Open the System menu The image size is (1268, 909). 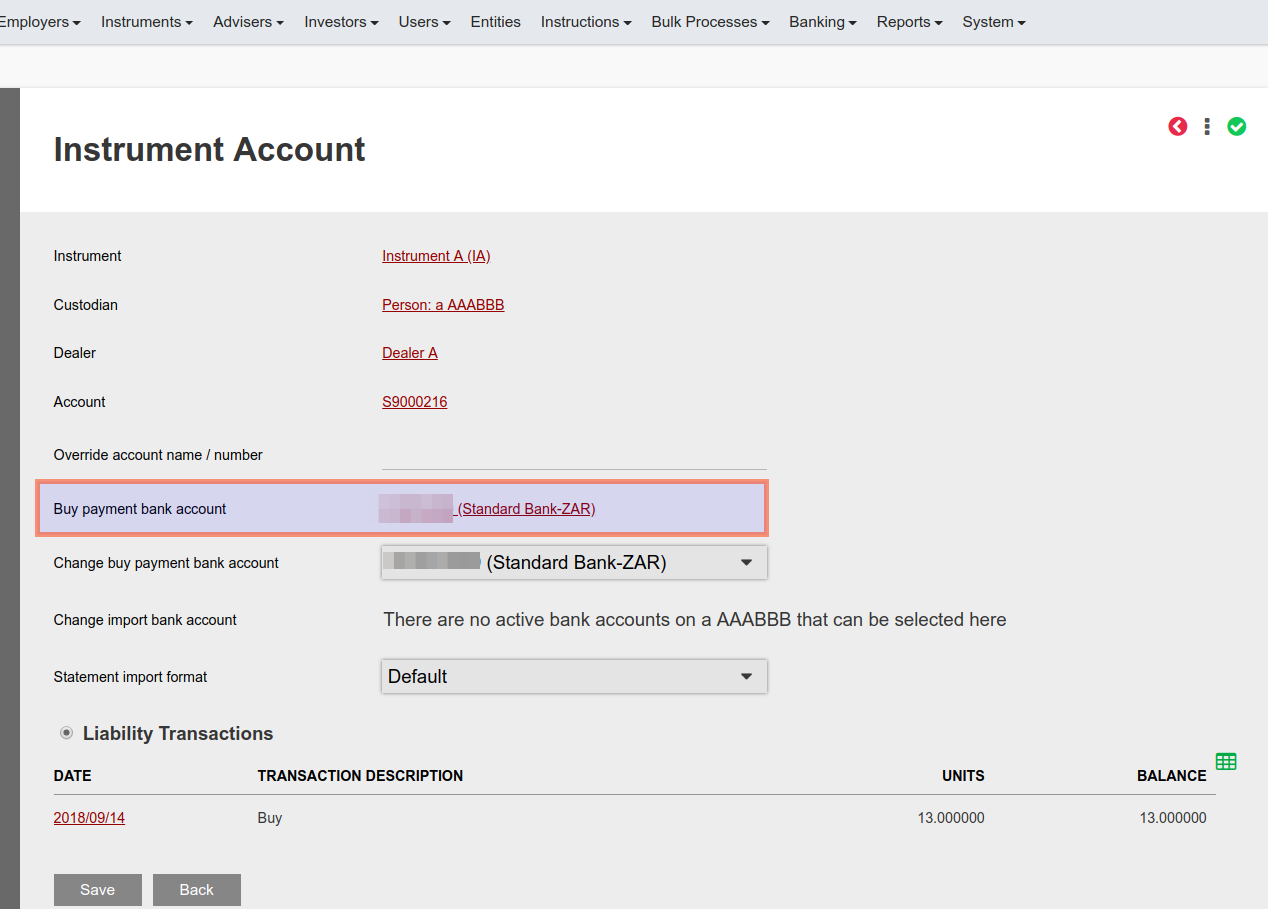pos(994,22)
